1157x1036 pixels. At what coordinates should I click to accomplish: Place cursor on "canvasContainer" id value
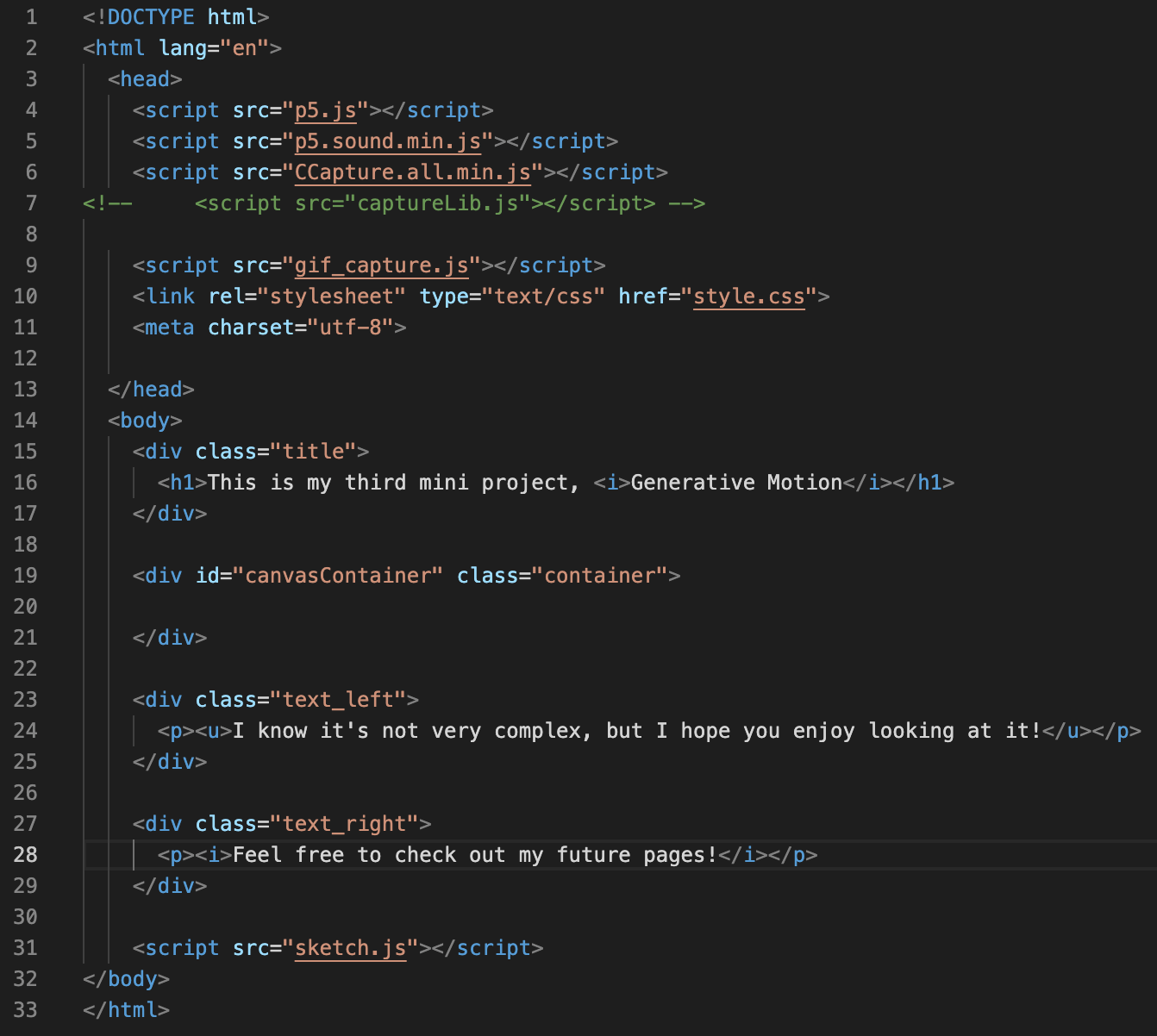[x=338, y=576]
